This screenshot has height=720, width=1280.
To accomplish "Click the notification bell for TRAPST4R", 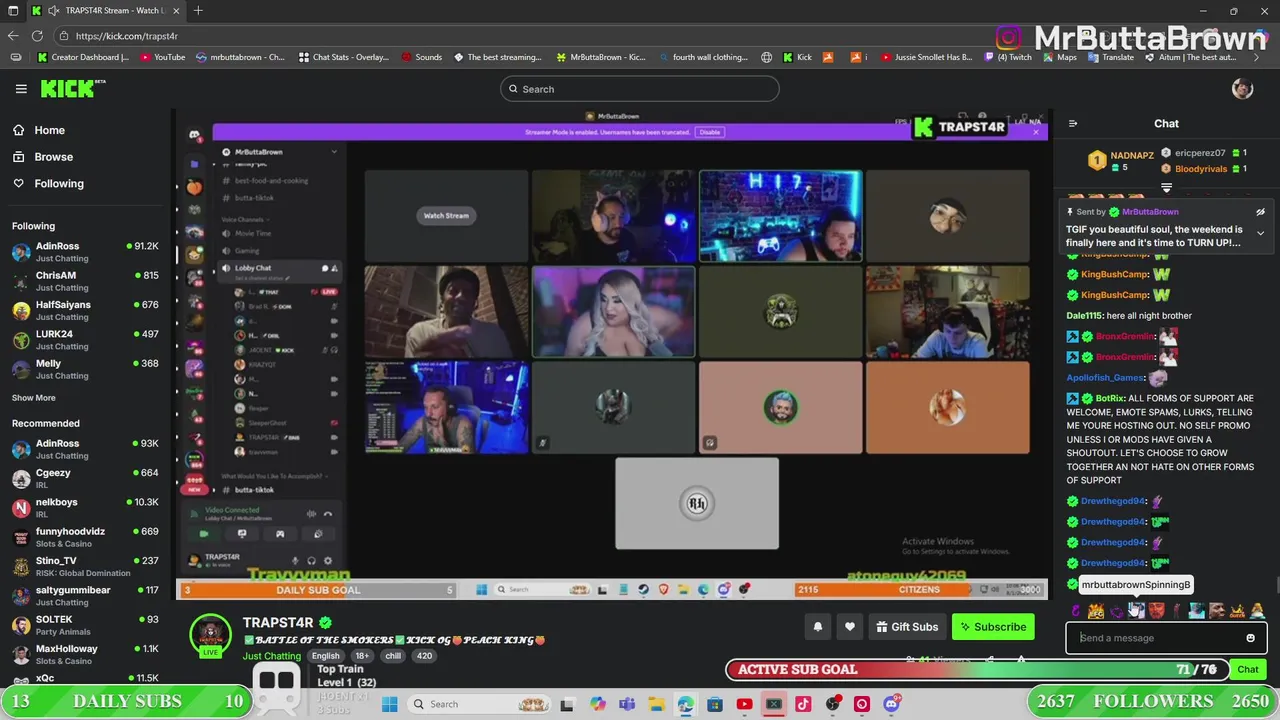I will (817, 627).
